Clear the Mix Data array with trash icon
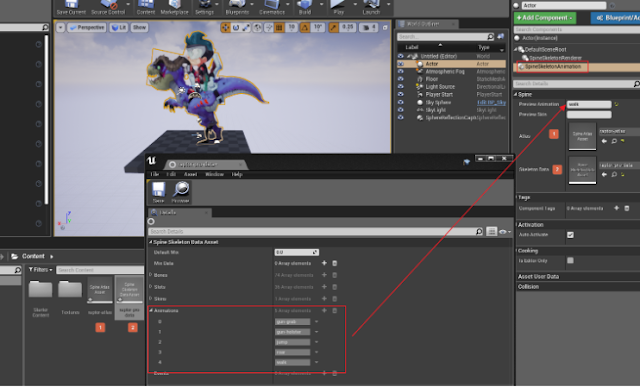Image resolution: width=640 pixels, height=387 pixels. pyautogui.click(x=334, y=263)
